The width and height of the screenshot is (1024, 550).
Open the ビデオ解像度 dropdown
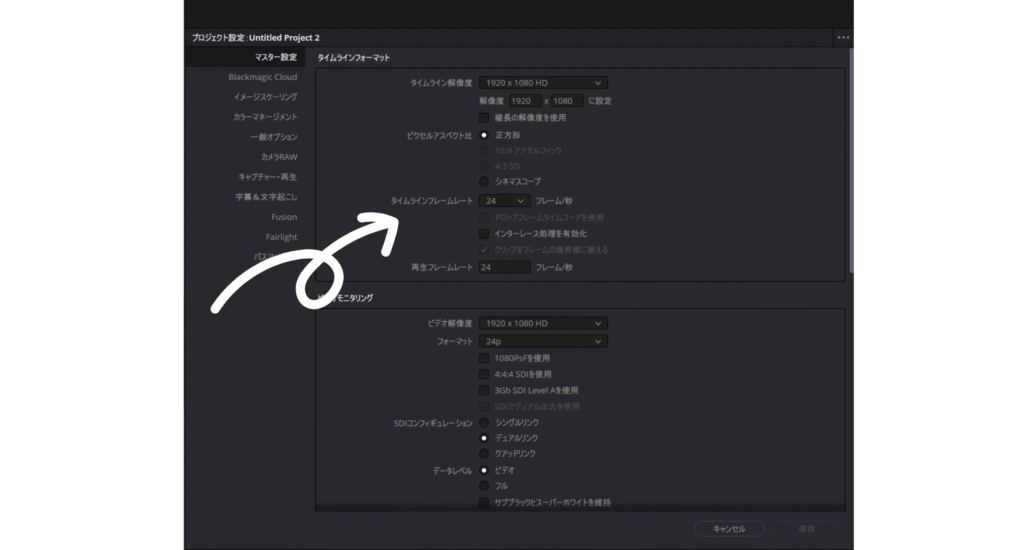coord(542,324)
